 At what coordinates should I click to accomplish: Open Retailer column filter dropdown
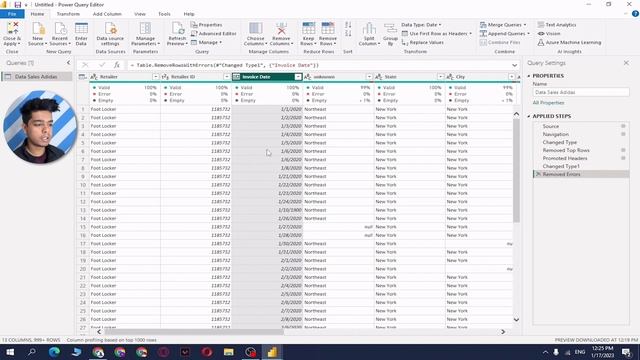[x=156, y=77]
